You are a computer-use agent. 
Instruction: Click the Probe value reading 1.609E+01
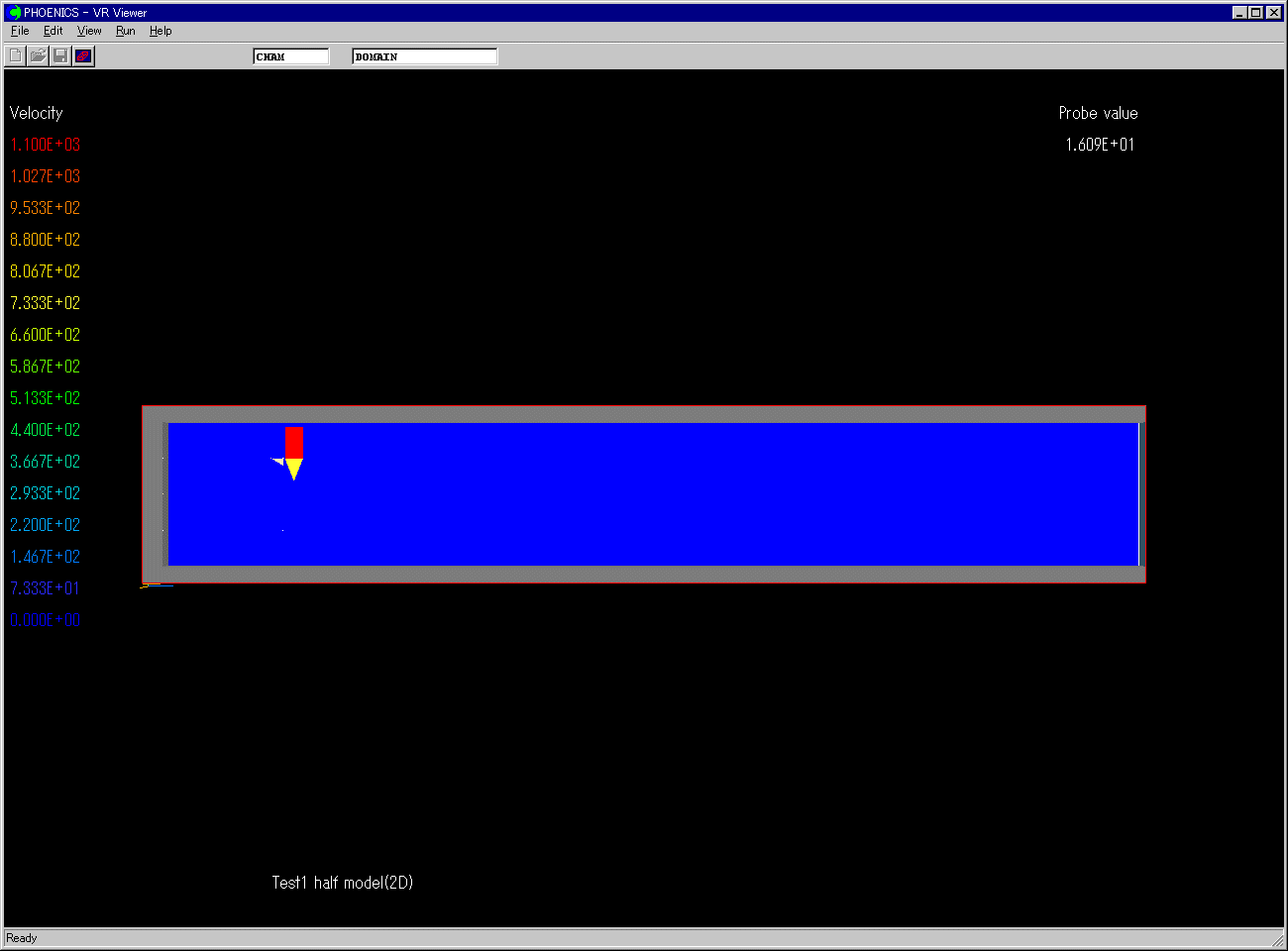coord(1100,145)
